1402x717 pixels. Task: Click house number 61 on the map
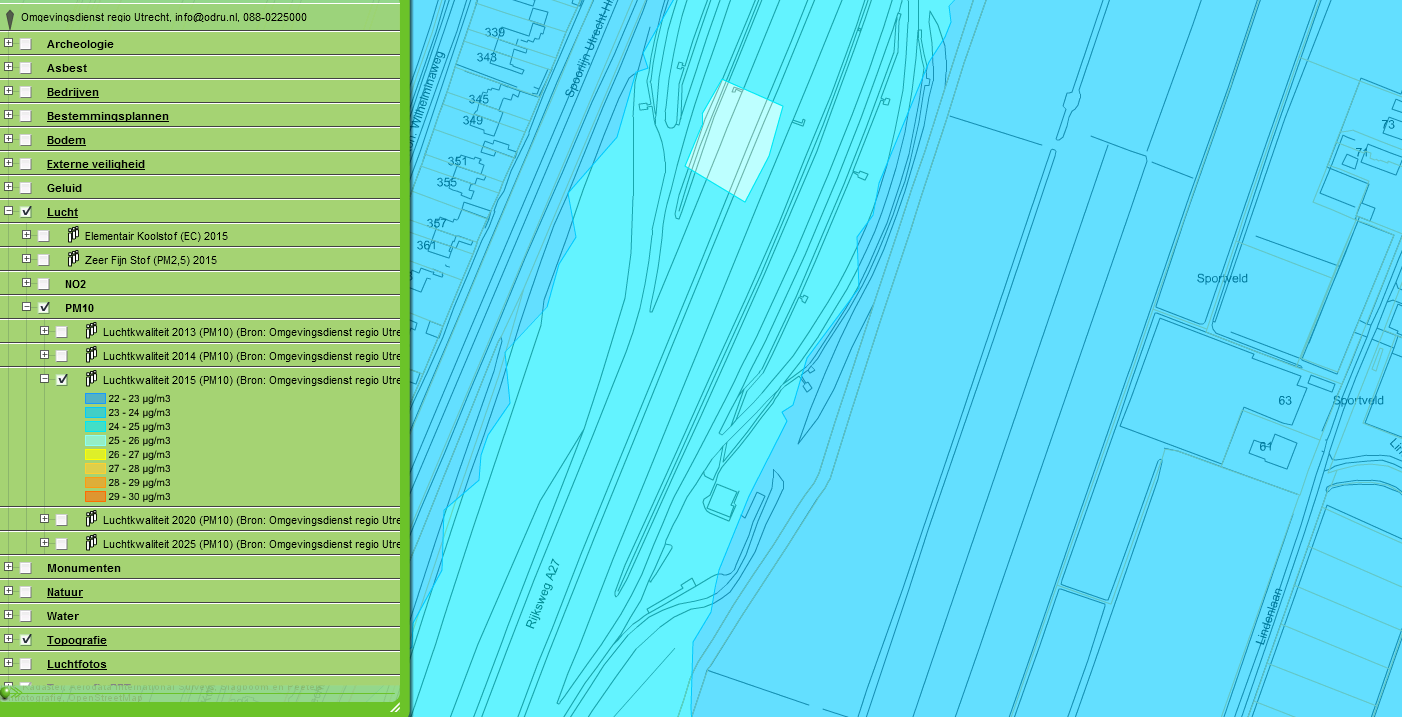tap(1266, 446)
